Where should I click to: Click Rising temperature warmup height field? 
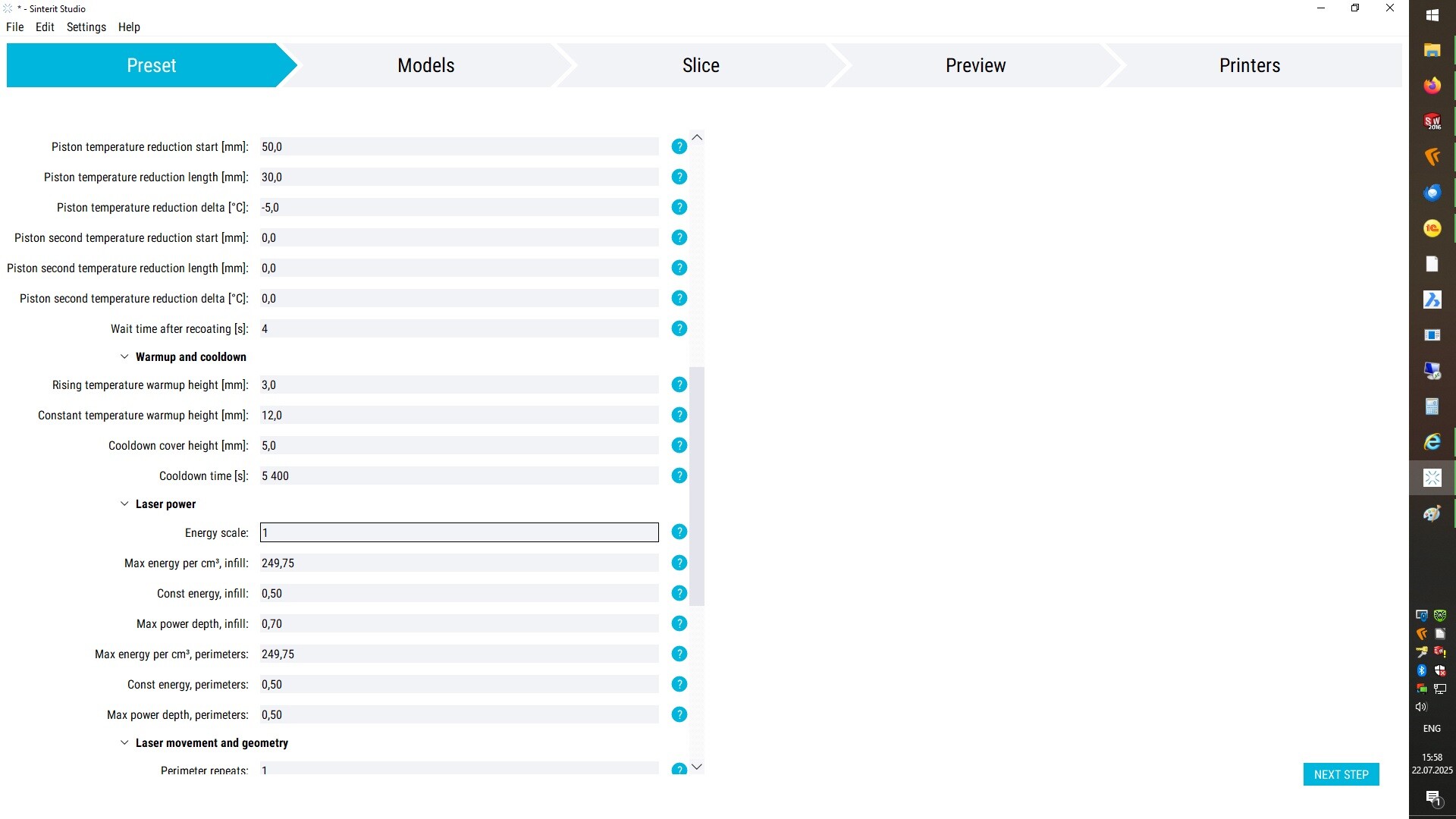pyautogui.click(x=459, y=384)
